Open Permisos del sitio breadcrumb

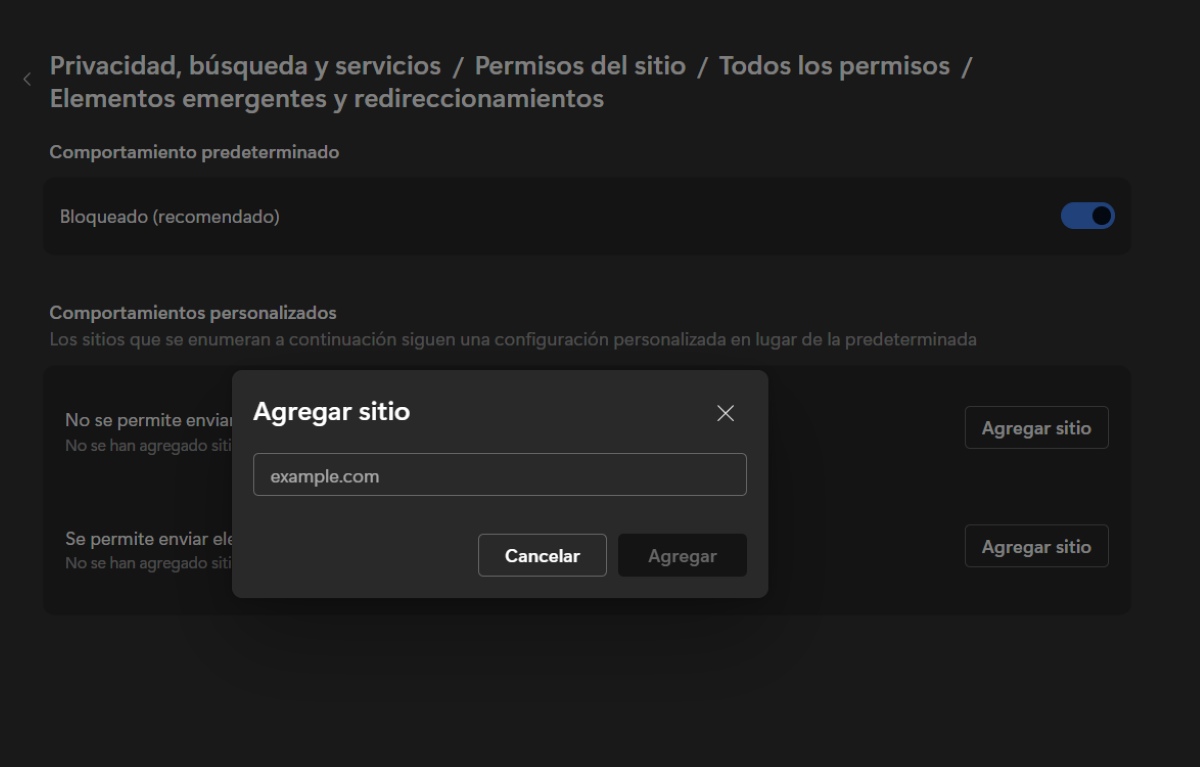coord(580,66)
